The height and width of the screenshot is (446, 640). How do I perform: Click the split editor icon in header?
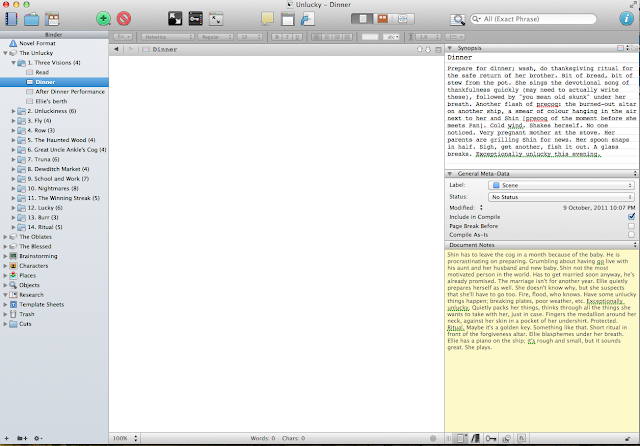(438, 50)
